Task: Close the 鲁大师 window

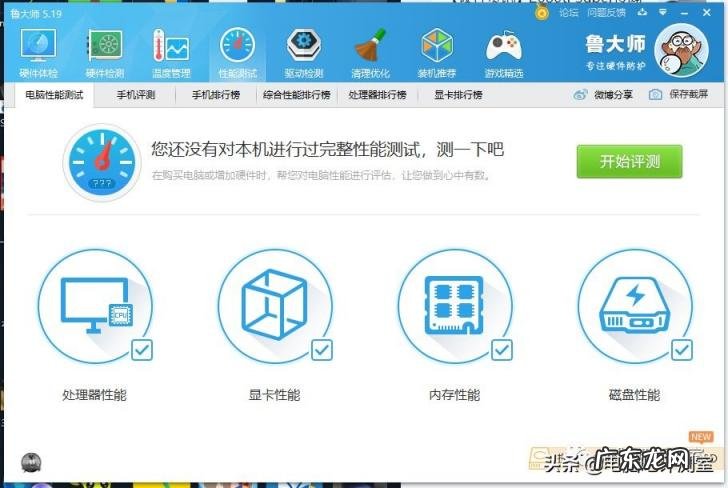Action: 707,13
